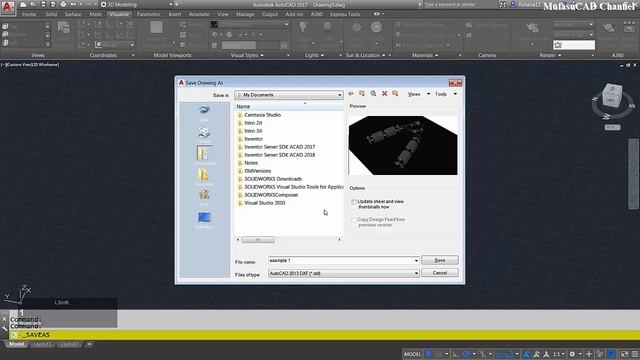
Task: Open the File name dropdown arrow
Action: pos(416,260)
